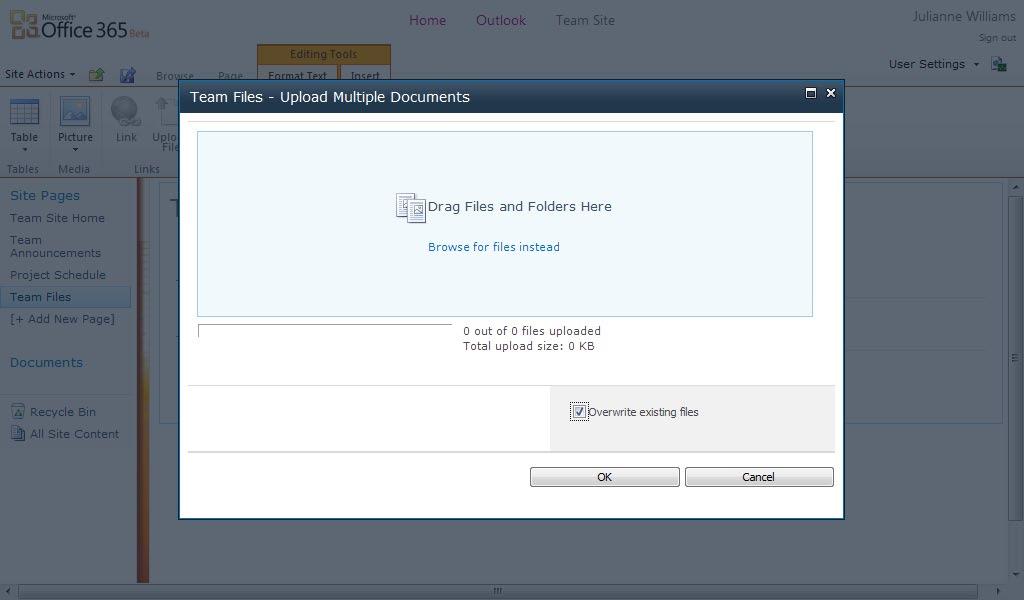The height and width of the screenshot is (600, 1024).
Task: Open Team Announcements in sidebar
Action: (x=56, y=246)
